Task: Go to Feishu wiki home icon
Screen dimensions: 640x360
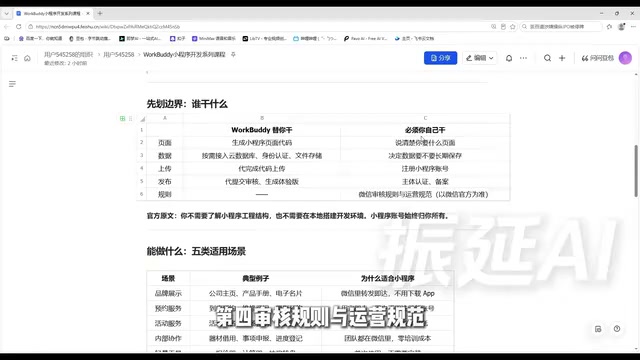Action: coord(27,58)
